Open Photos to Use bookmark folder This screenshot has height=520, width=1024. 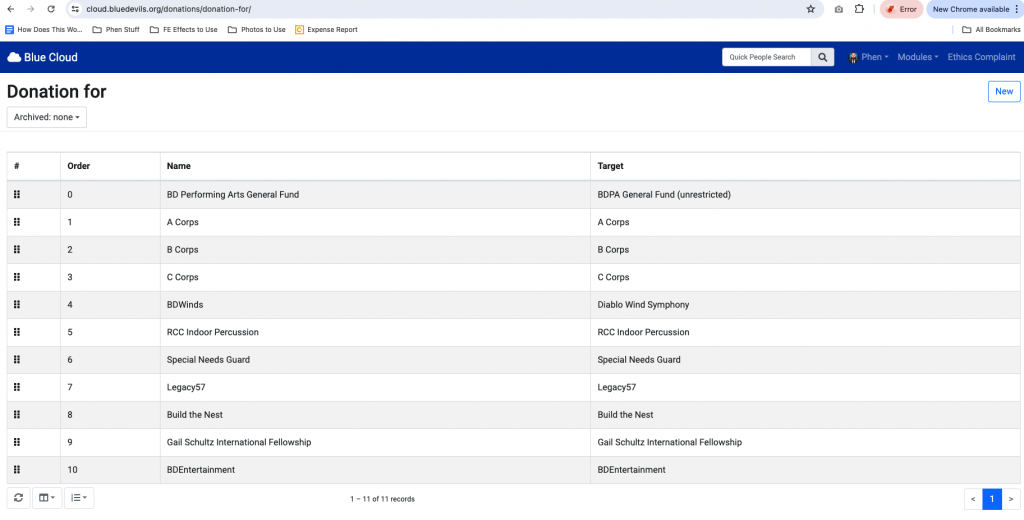click(x=257, y=29)
